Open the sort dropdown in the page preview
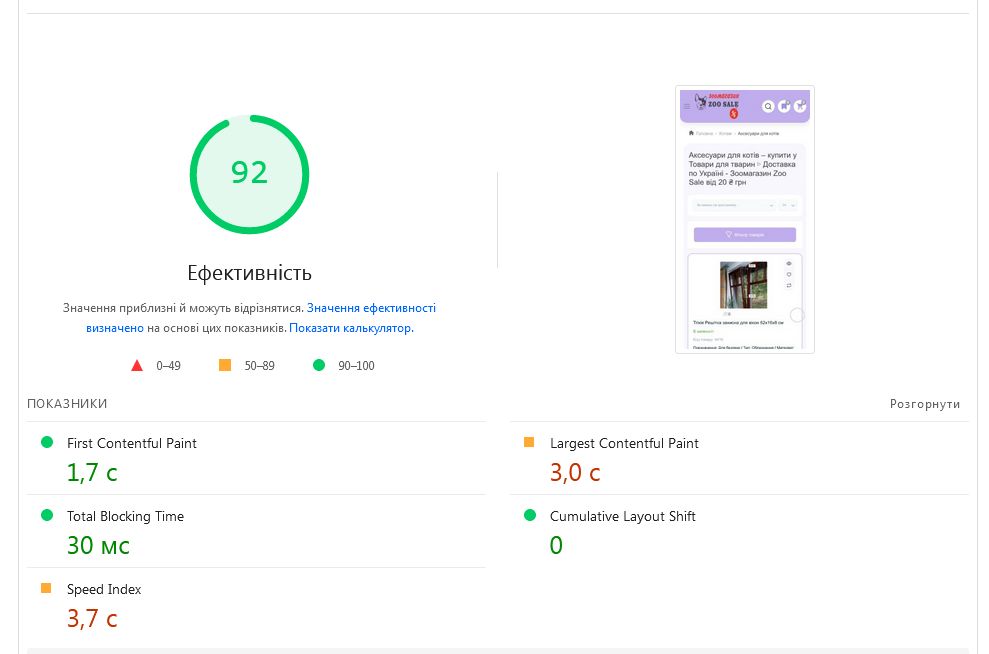The image size is (989, 654). pyautogui.click(x=734, y=205)
